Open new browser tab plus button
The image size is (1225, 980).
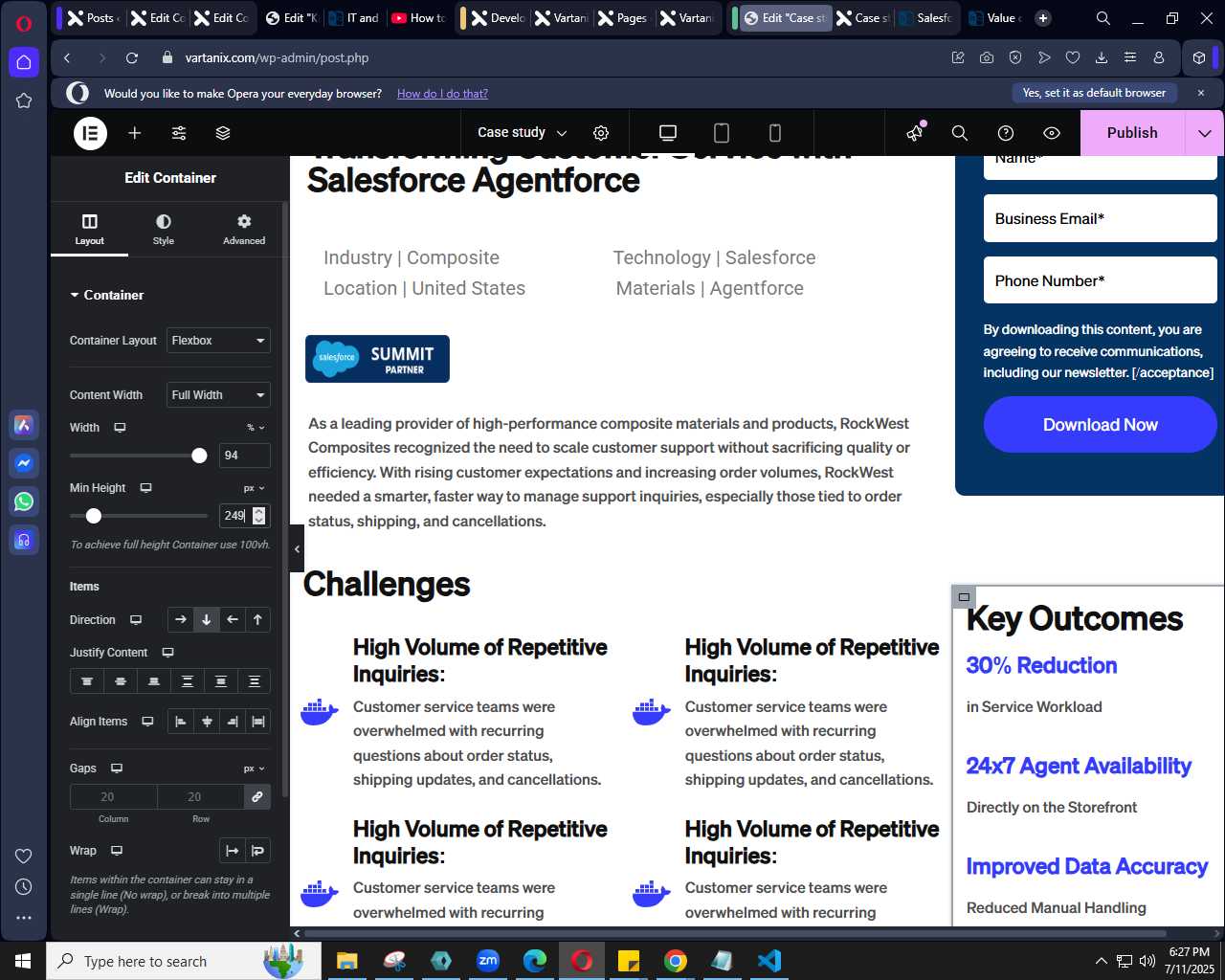tap(1043, 17)
